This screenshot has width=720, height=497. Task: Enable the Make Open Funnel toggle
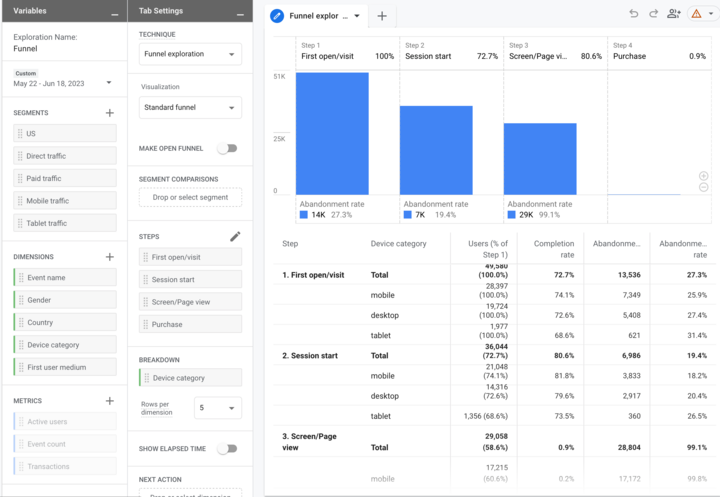228,148
